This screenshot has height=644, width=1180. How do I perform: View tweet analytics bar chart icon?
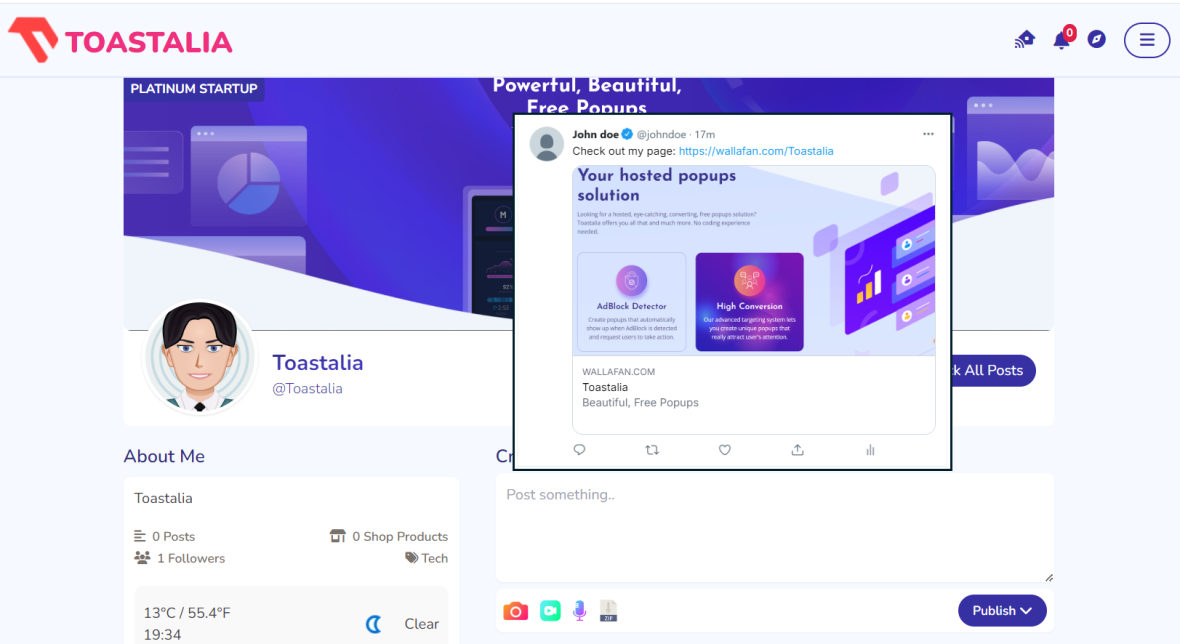click(870, 450)
